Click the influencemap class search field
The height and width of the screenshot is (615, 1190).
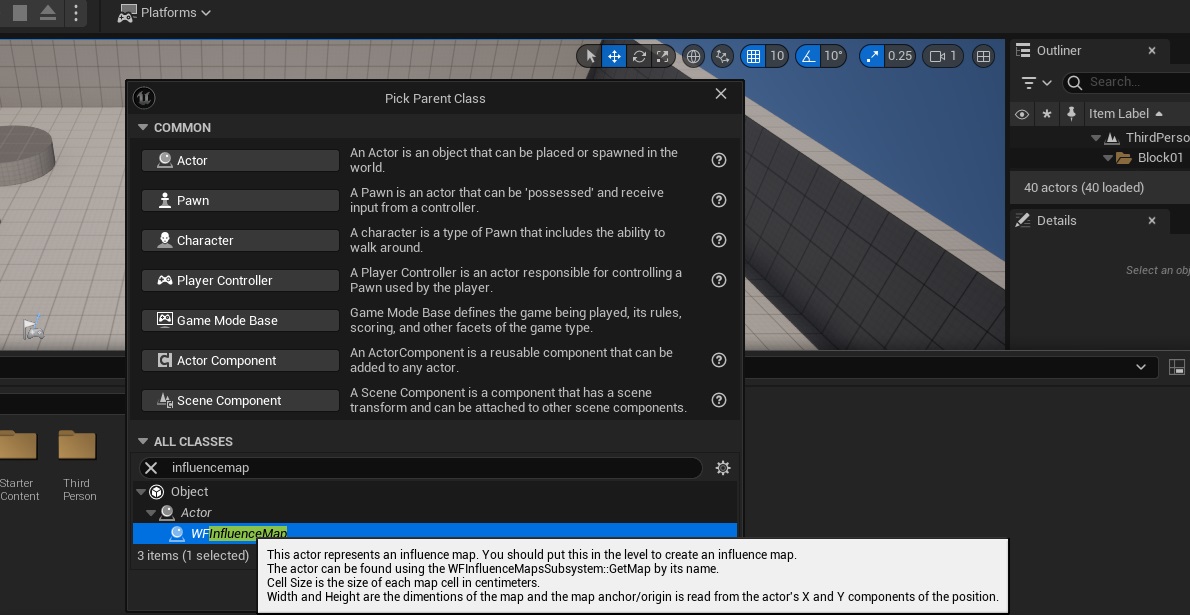point(430,468)
